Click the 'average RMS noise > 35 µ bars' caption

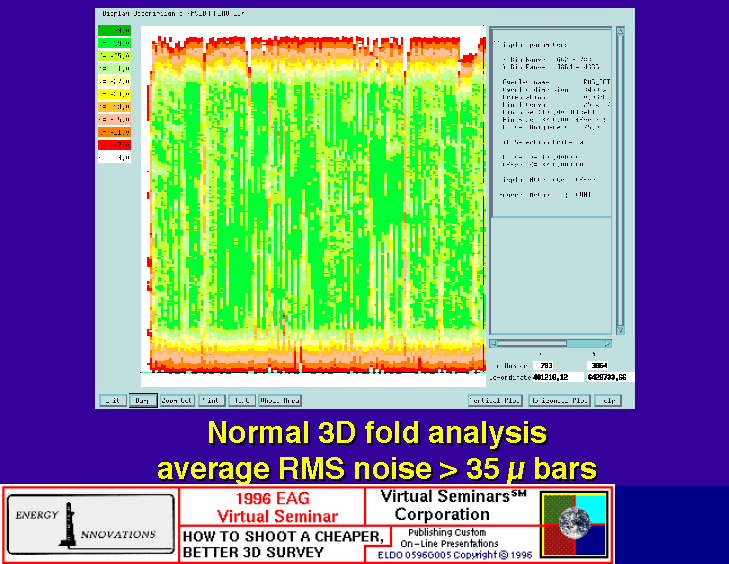coord(377,469)
